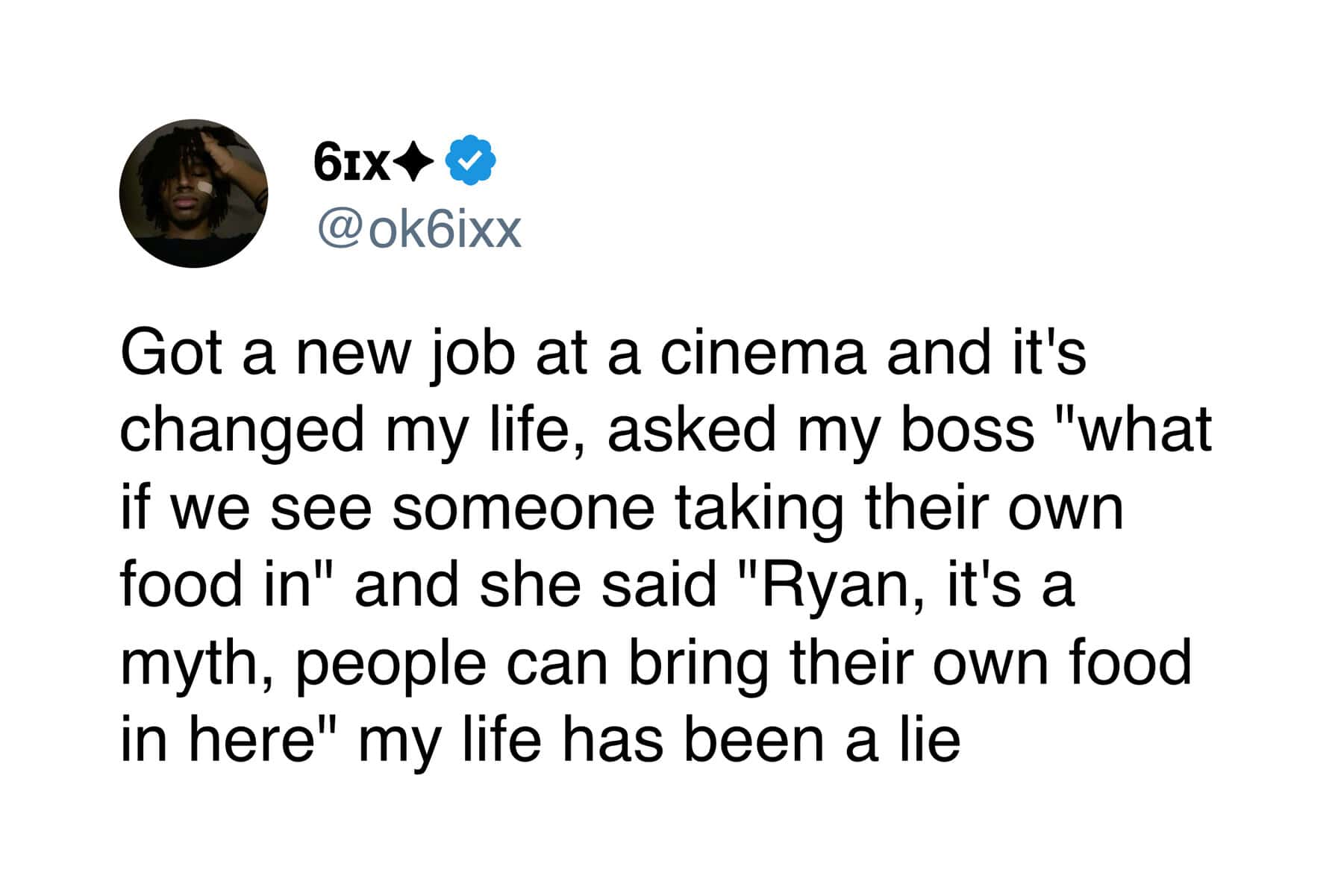Screen dimensions: 1341x896
Task: Click the word "job" in the tweet
Action: pyautogui.click(x=472, y=354)
